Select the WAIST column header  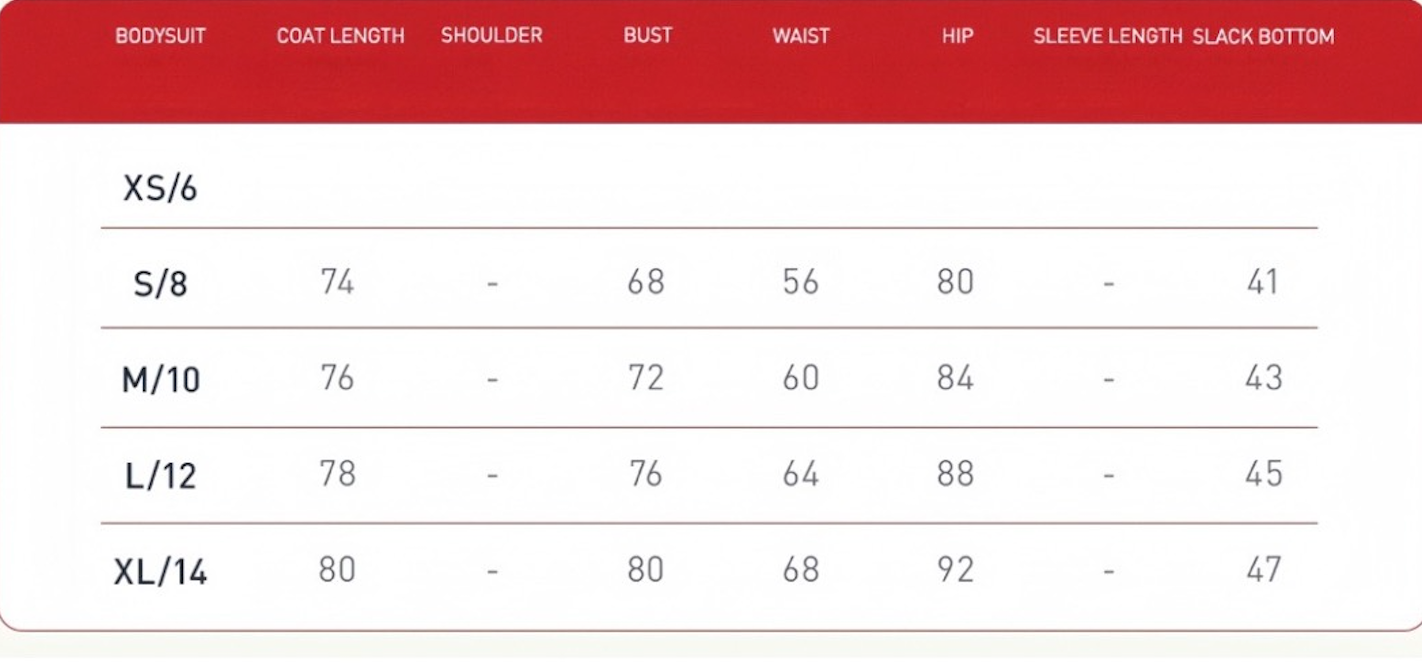pos(801,36)
